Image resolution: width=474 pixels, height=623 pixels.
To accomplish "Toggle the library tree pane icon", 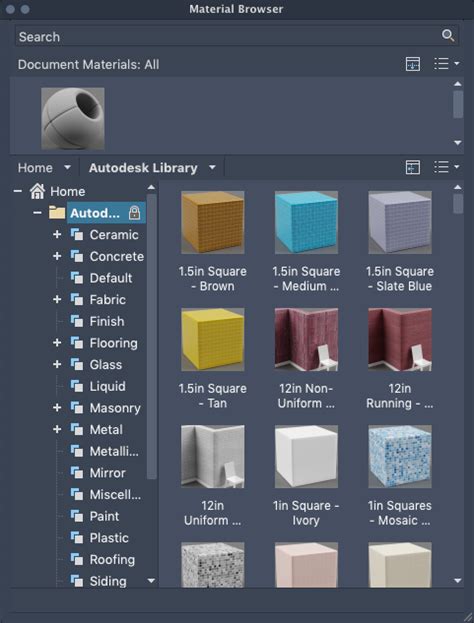I will tap(413, 167).
